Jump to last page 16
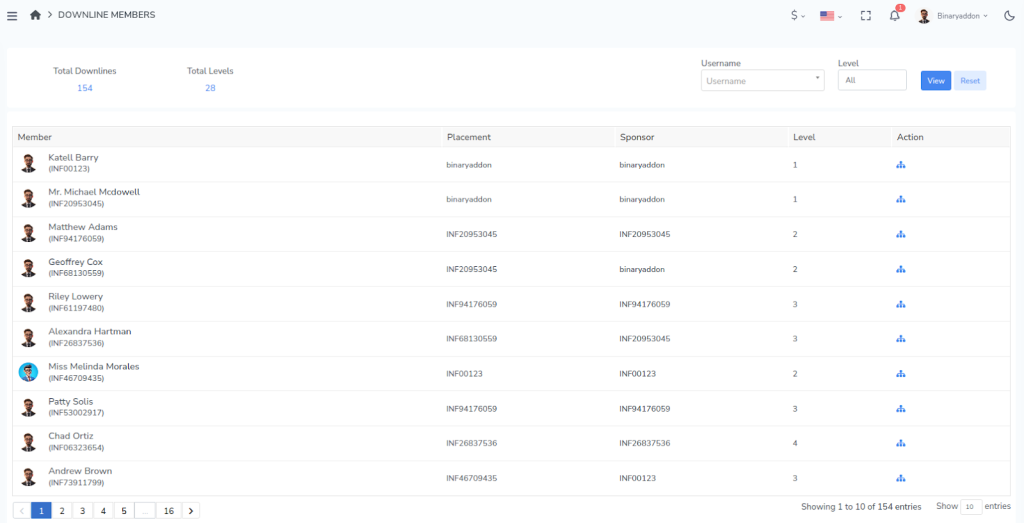Image resolution: width=1024 pixels, height=523 pixels. 169,511
